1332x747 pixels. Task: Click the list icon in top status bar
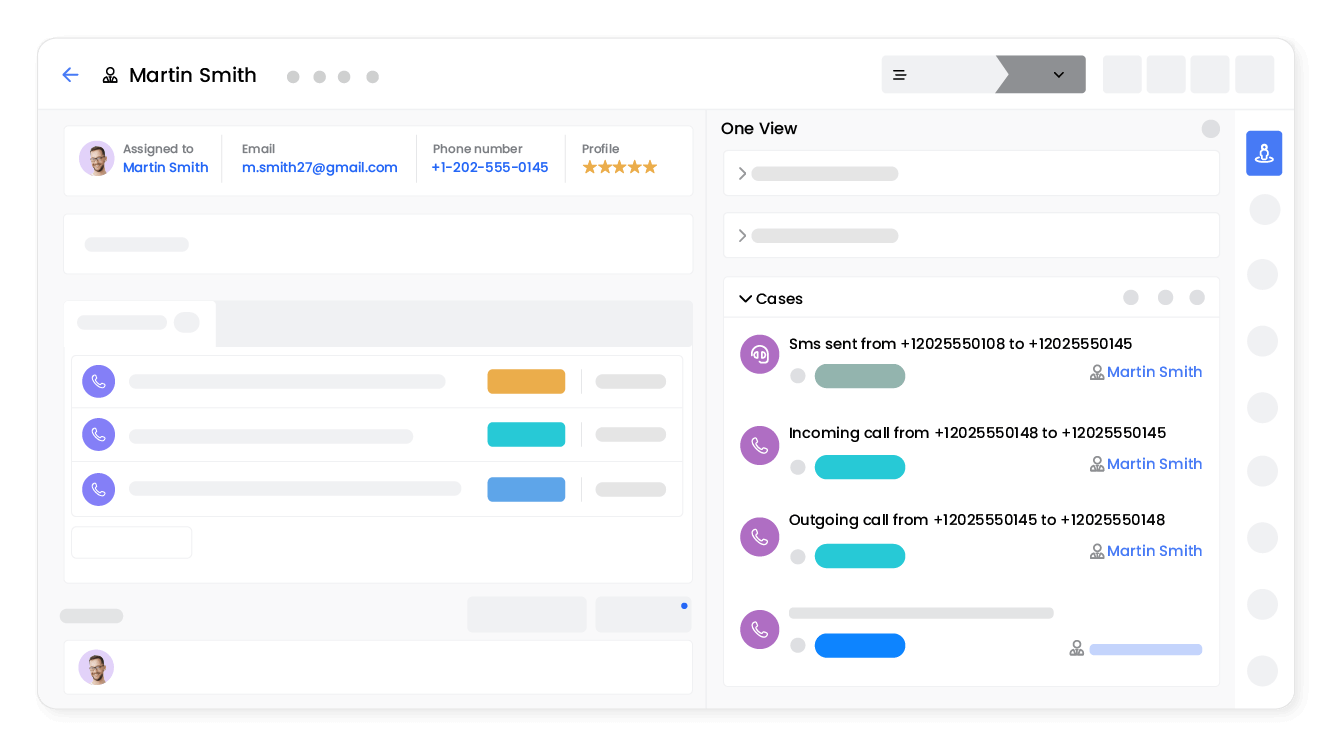pos(899,75)
